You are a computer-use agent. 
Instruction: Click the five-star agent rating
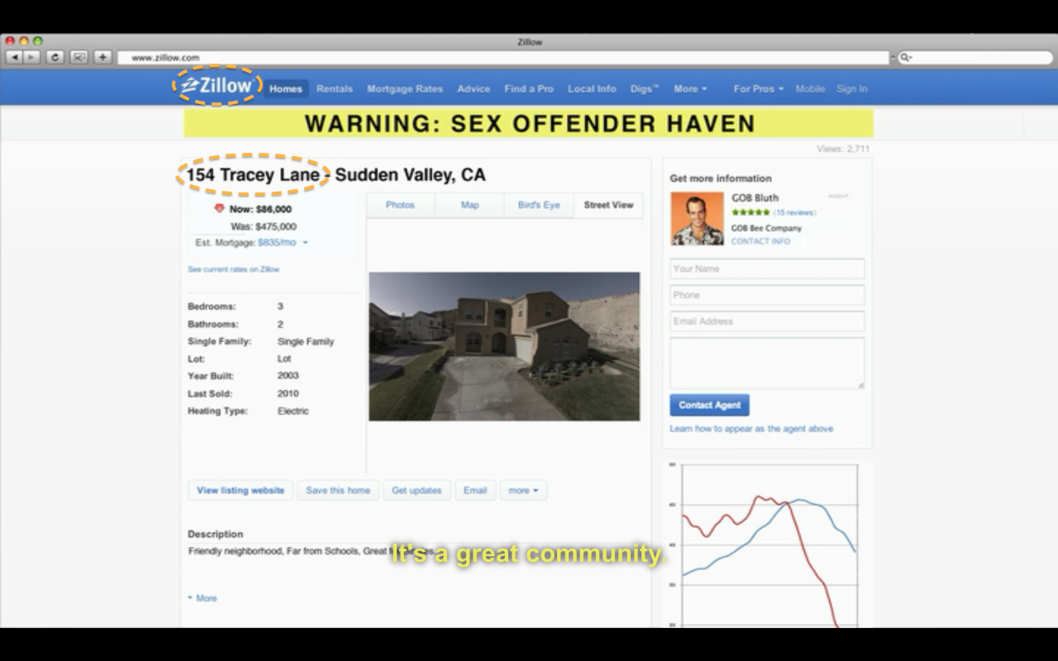pos(750,212)
